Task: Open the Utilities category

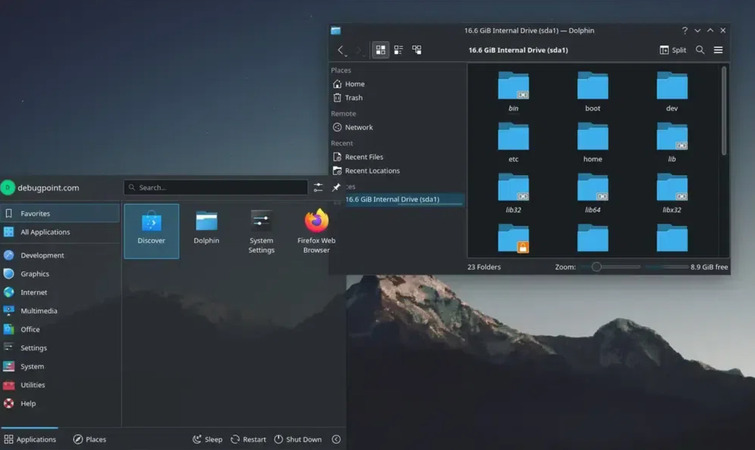Action: tap(60, 385)
